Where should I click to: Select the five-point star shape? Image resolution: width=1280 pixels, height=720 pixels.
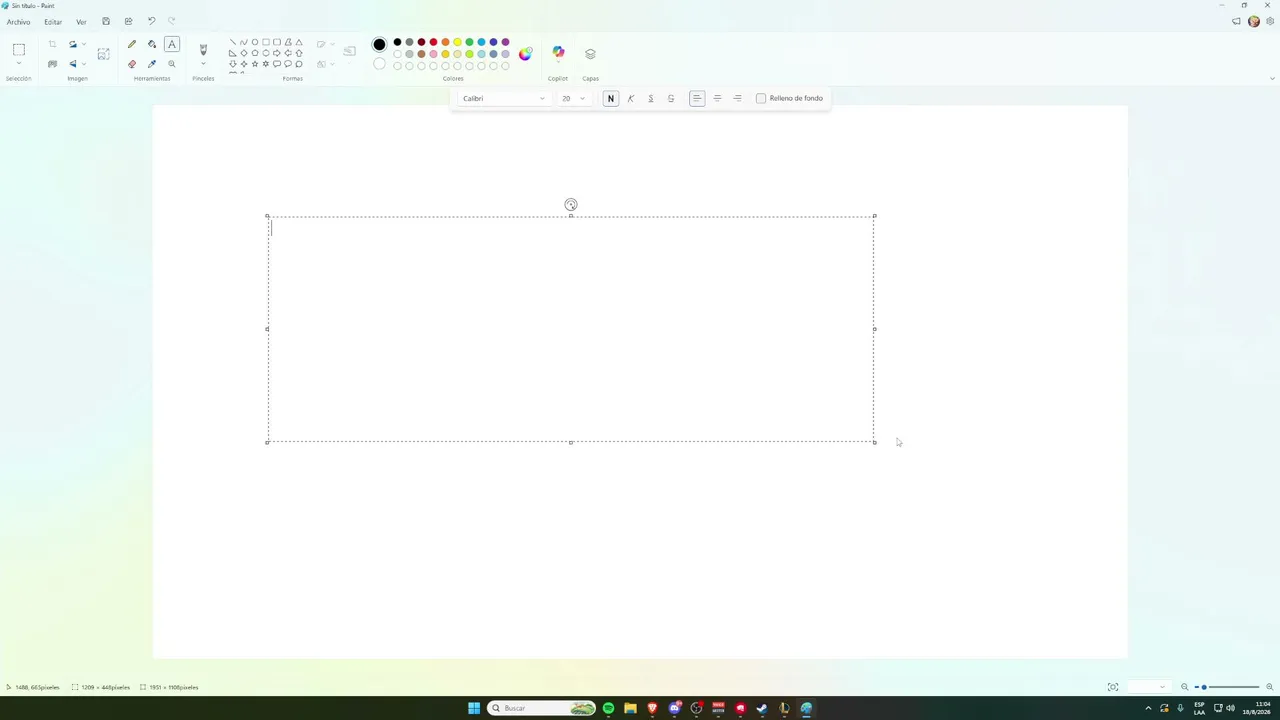[x=255, y=64]
